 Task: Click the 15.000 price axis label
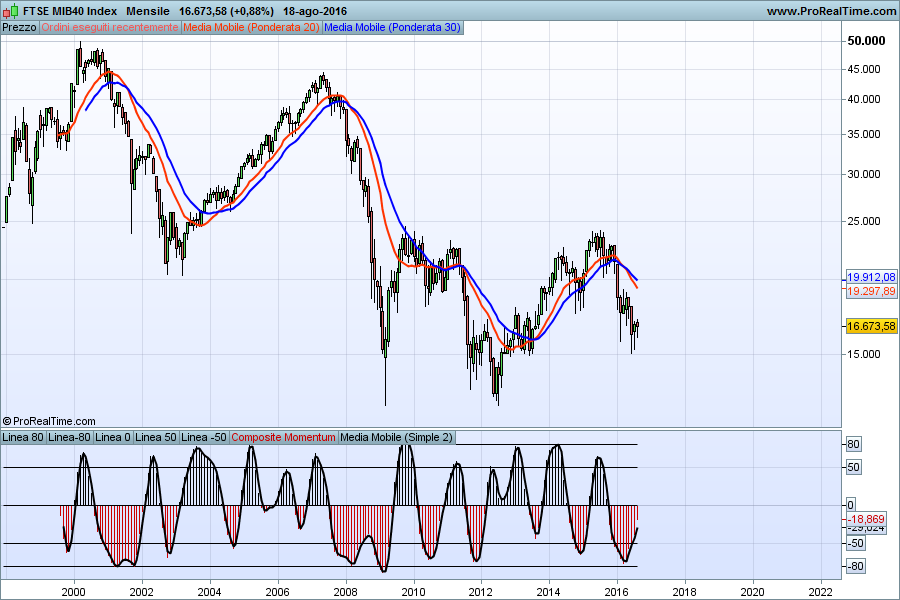(864, 354)
